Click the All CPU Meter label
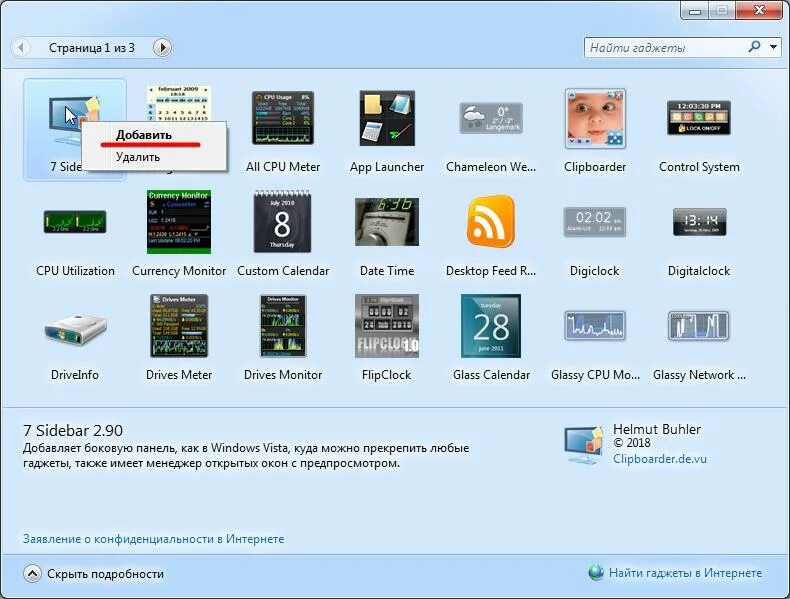 tap(283, 167)
